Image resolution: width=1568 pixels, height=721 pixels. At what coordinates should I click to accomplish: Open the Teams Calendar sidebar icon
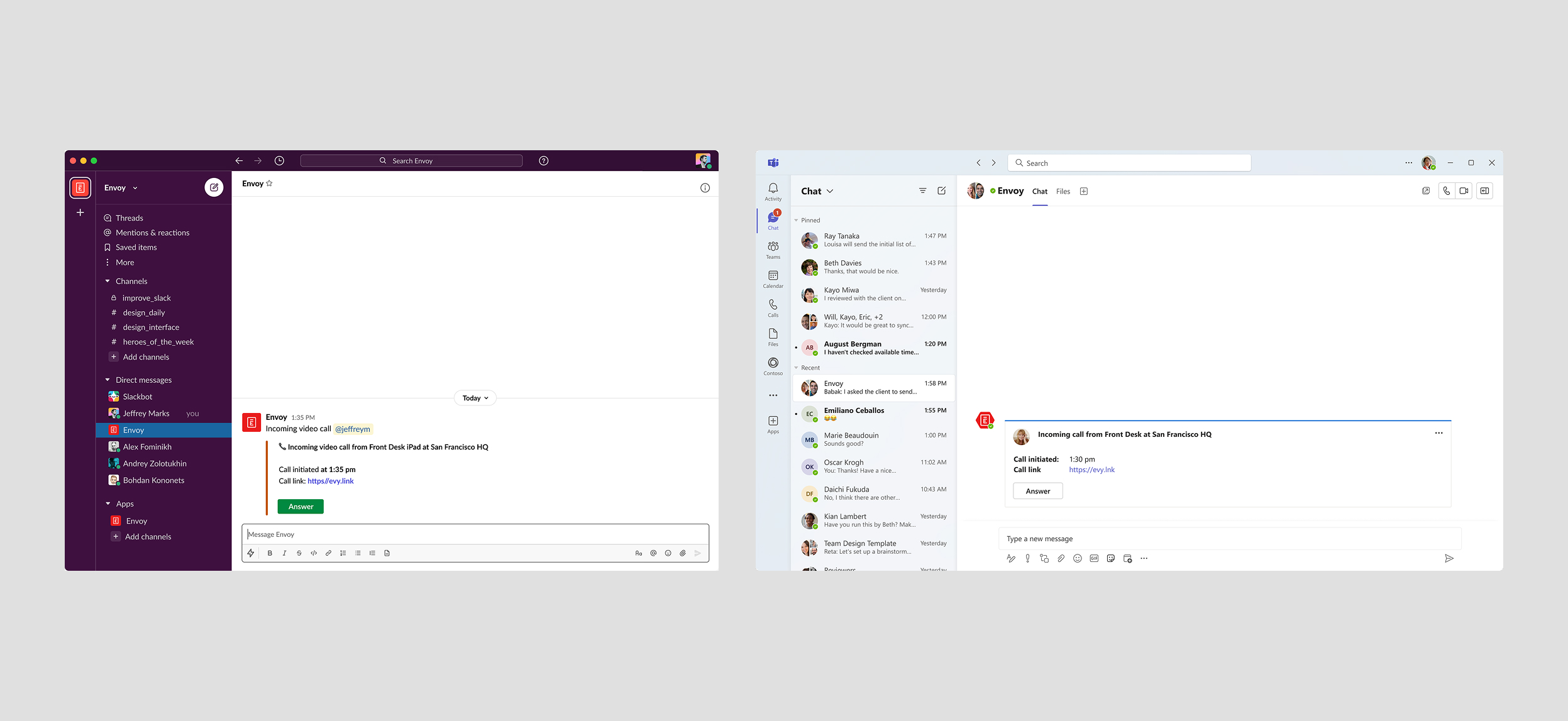[773, 278]
